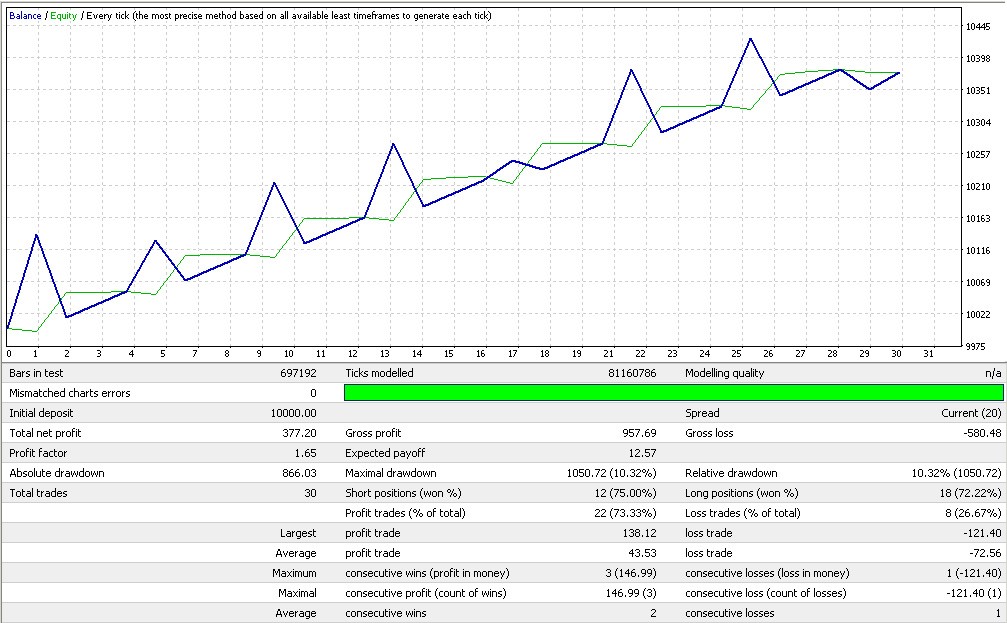Select the Total net profit value 377.20
Screen dimensions: 1007x623
pyautogui.click(x=299, y=433)
